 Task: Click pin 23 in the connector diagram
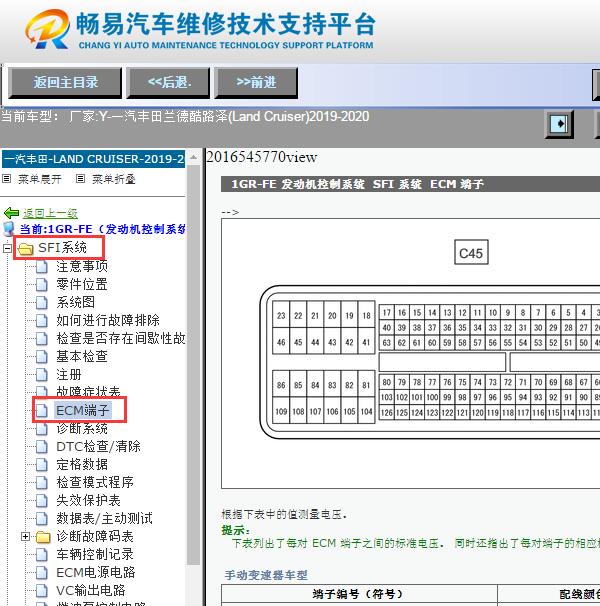[x=281, y=315]
